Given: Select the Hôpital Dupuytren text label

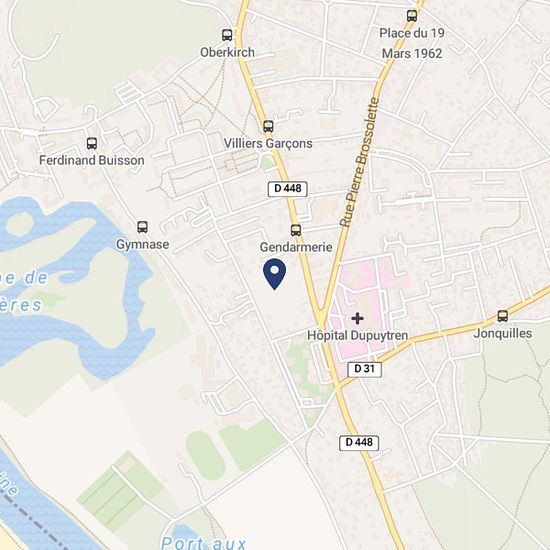Looking at the screenshot, I should [357, 335].
